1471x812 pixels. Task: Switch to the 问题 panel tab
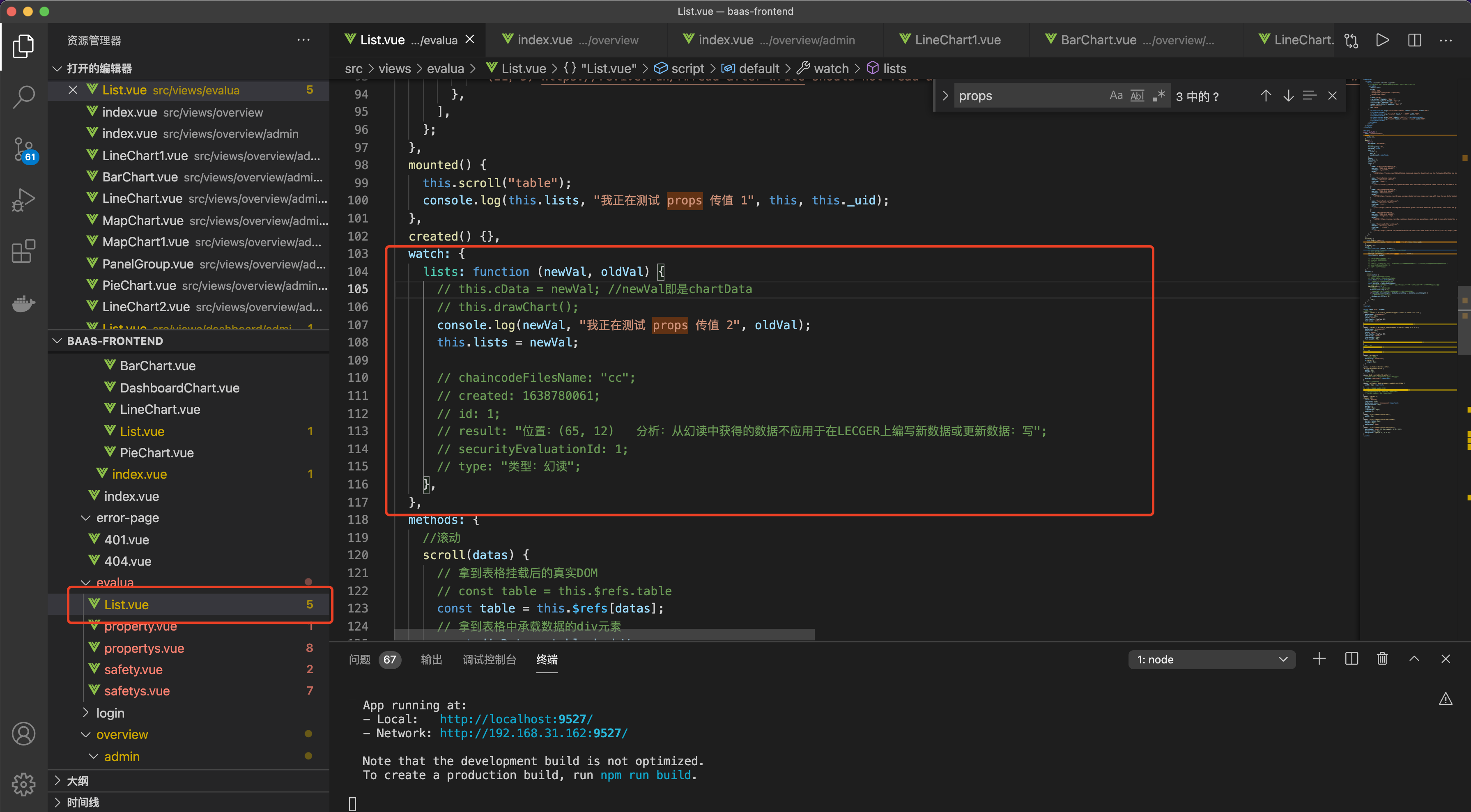tap(360, 660)
